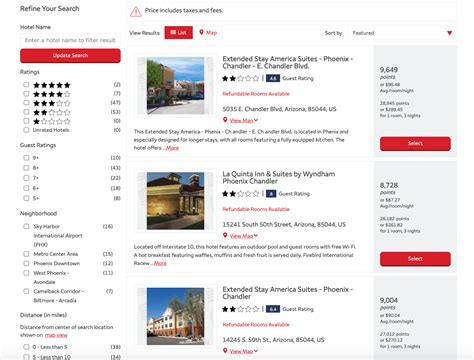Select the Sky Harbor International Airport neighborhood
The image size is (474, 360).
tap(26, 226)
